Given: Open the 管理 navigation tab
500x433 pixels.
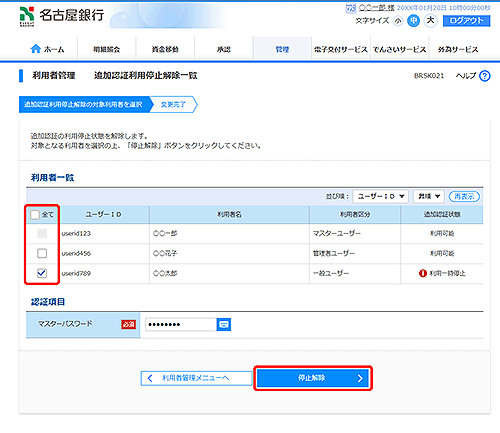Looking at the screenshot, I should [x=282, y=49].
